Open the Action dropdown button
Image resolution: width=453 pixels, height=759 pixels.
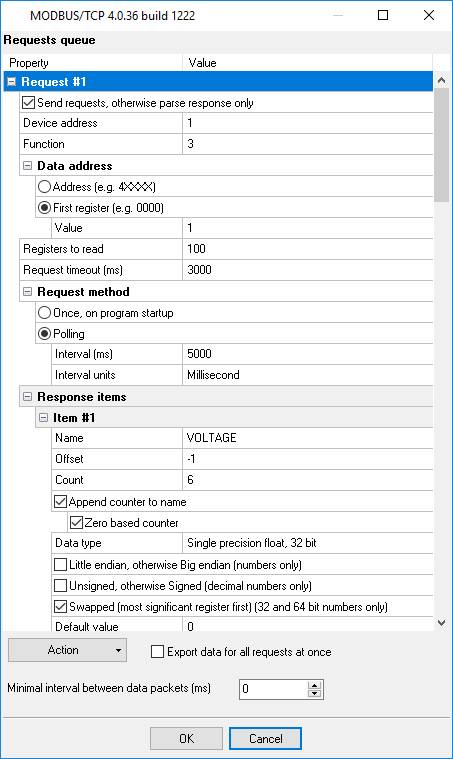67,650
